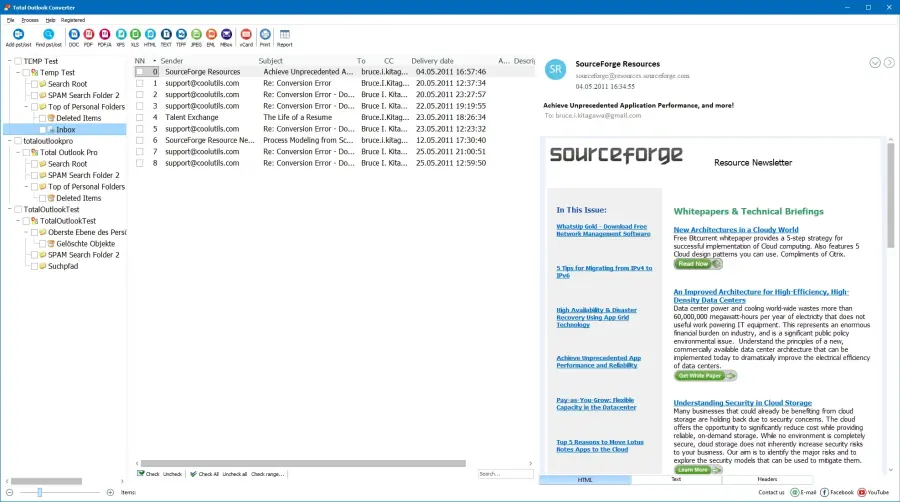Click the zoom out minus icon
900x502 pixels.
coord(9,492)
